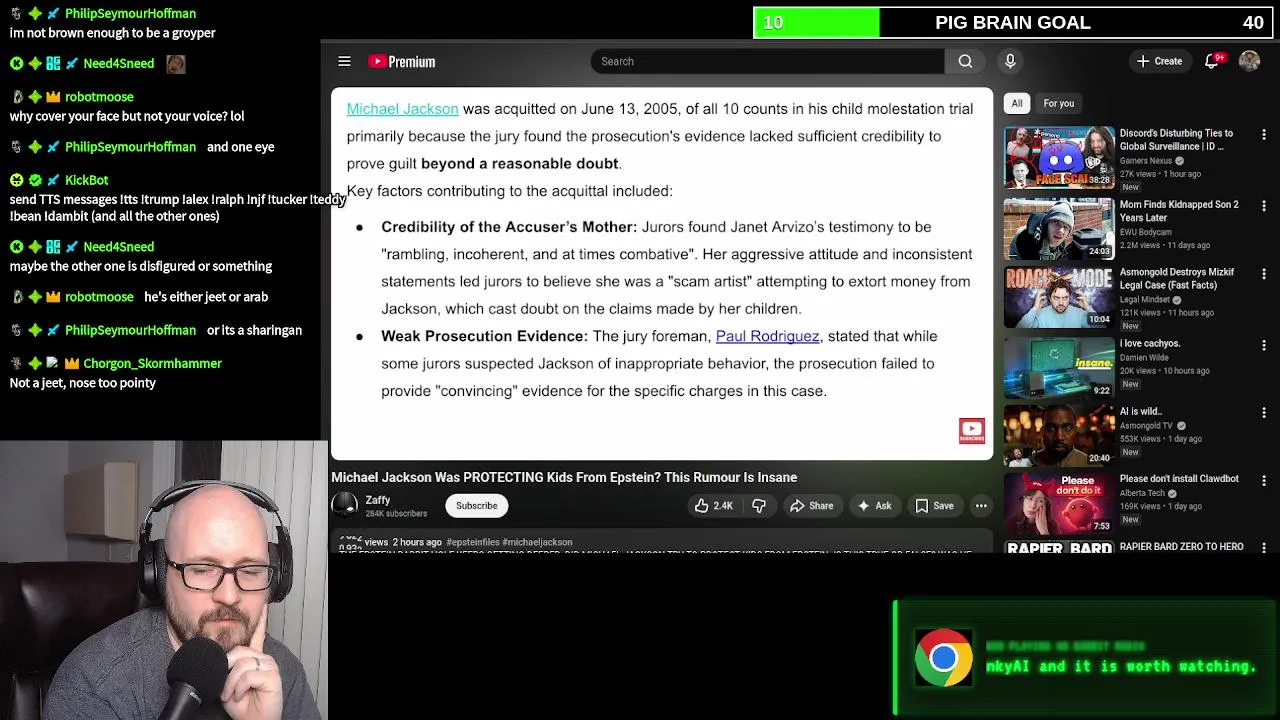Follow the Michael Jackson hyperlink

(x=402, y=109)
